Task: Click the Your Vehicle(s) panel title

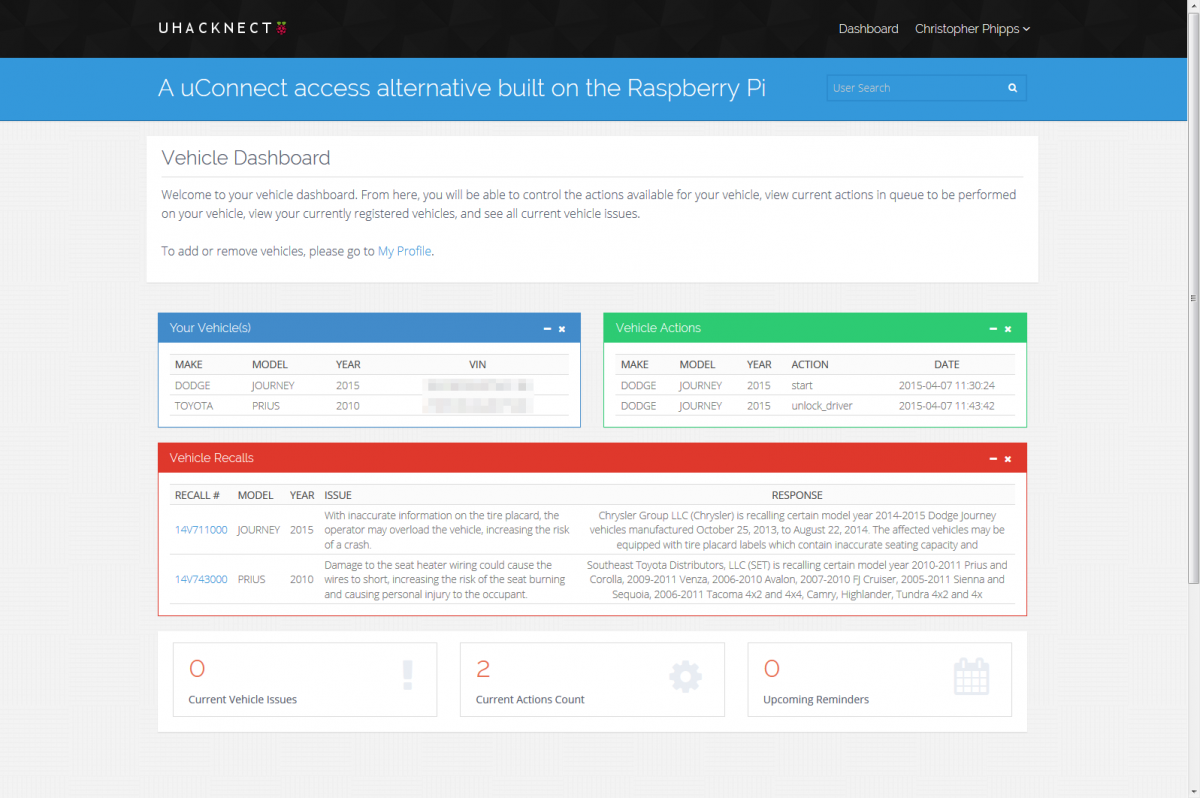Action: [x=211, y=328]
